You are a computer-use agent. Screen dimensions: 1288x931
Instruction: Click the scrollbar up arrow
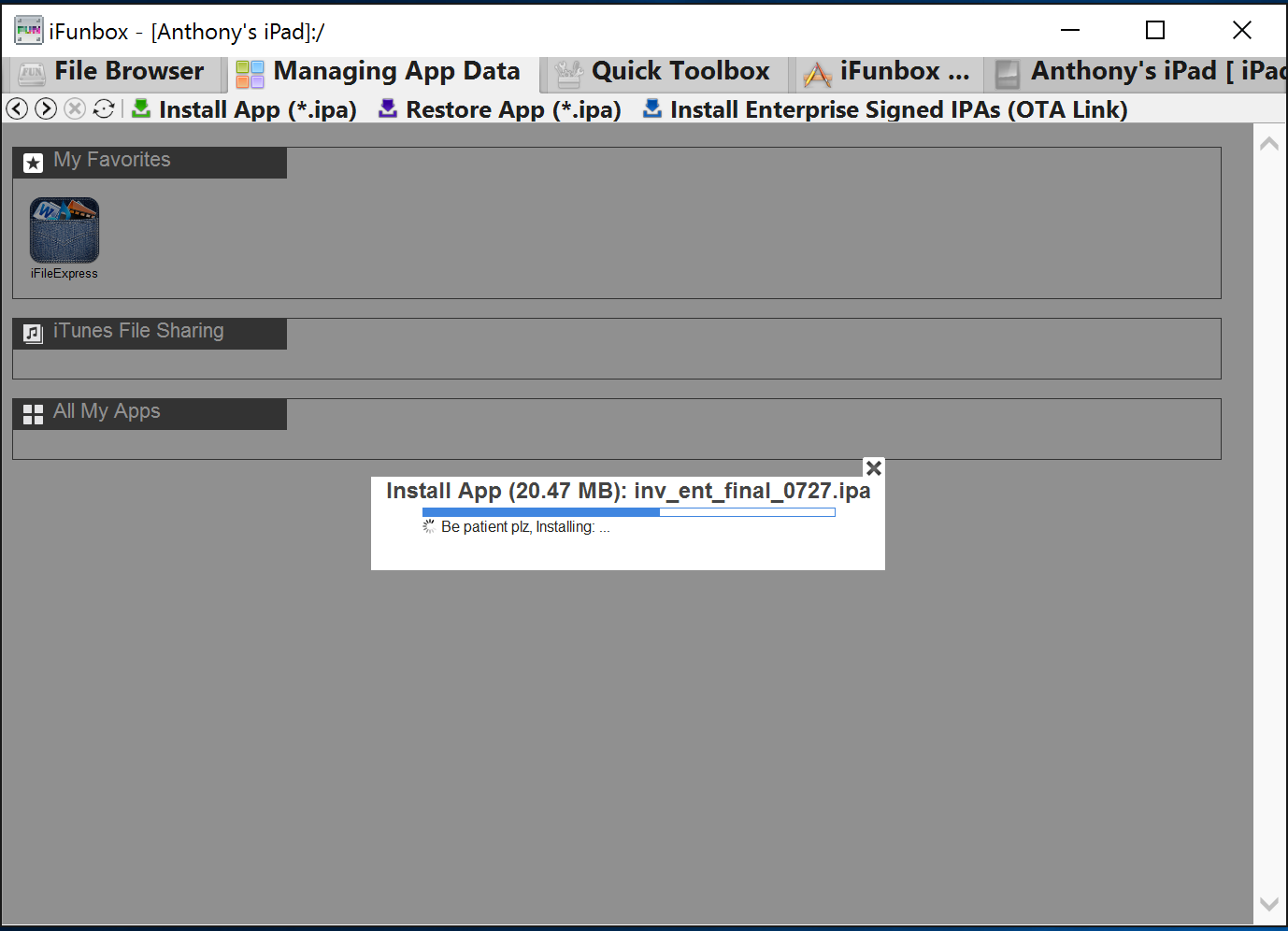pos(1269,144)
